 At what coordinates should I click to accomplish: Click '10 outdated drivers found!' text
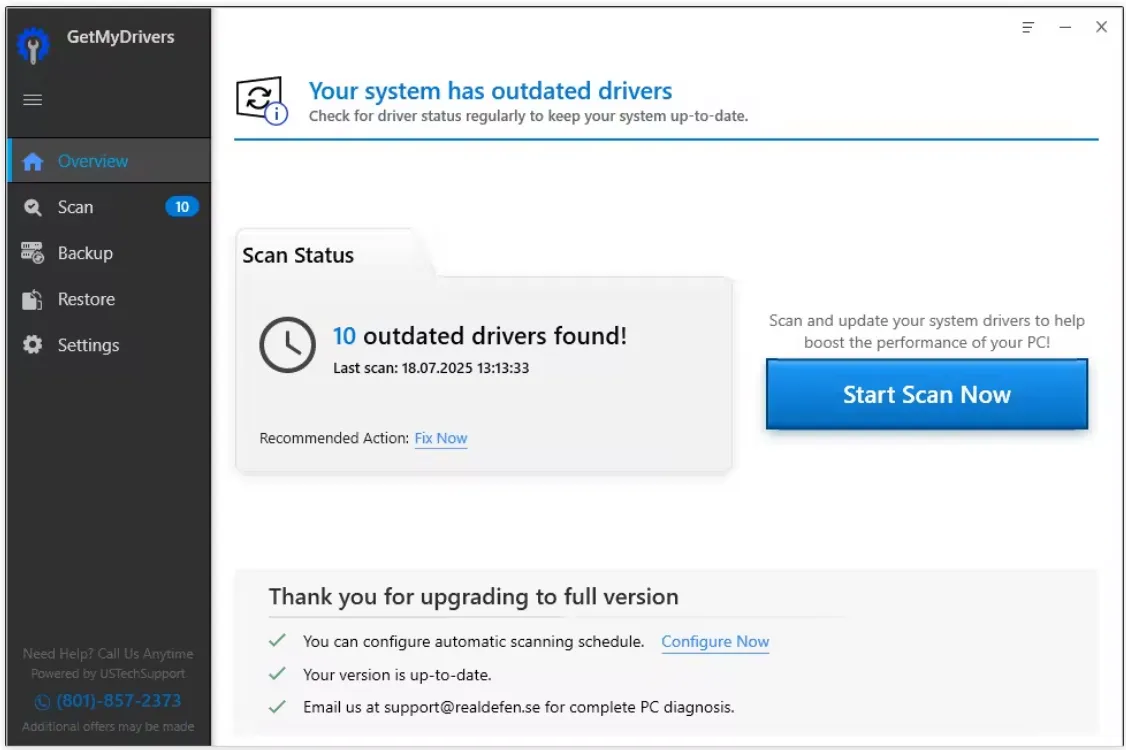point(480,335)
